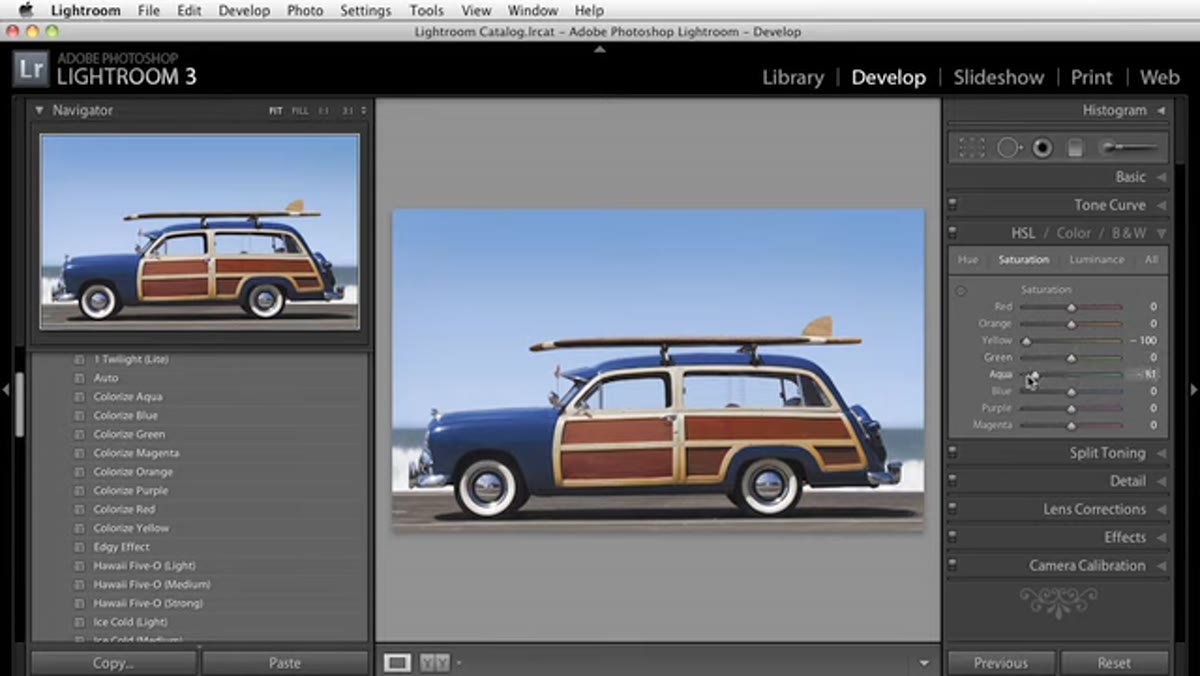Hide the left panel with edge arrow

pyautogui.click(x=7, y=389)
